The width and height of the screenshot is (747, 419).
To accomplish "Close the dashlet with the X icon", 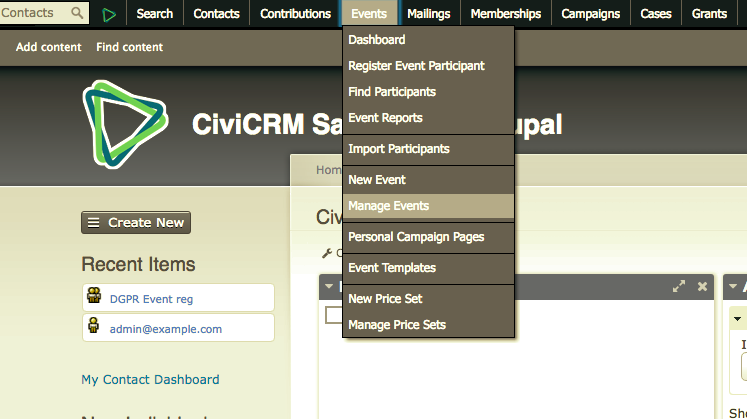I will 702,286.
